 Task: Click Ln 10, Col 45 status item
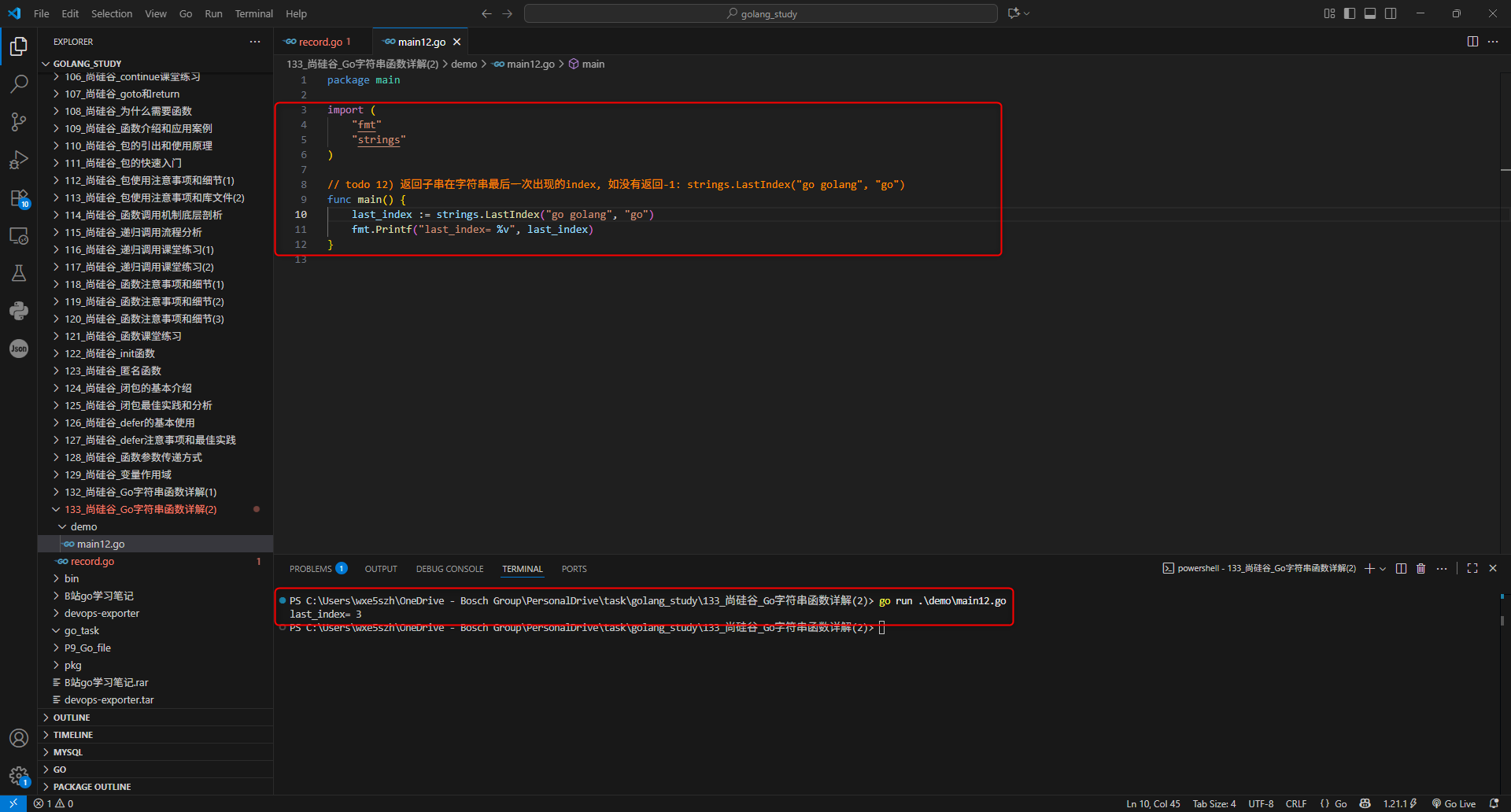pyautogui.click(x=1153, y=803)
